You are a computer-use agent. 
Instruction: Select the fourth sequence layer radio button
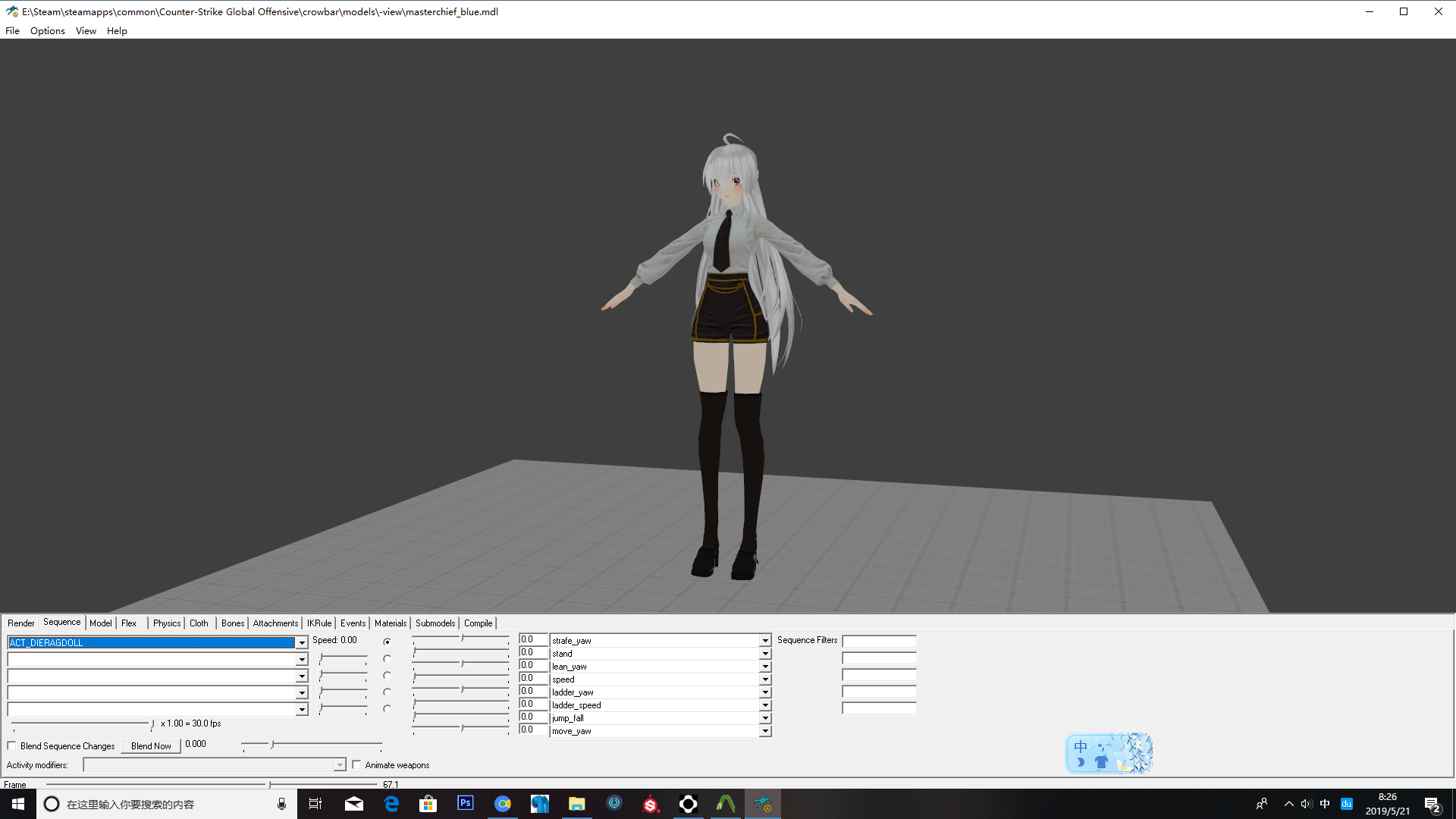[x=387, y=692]
